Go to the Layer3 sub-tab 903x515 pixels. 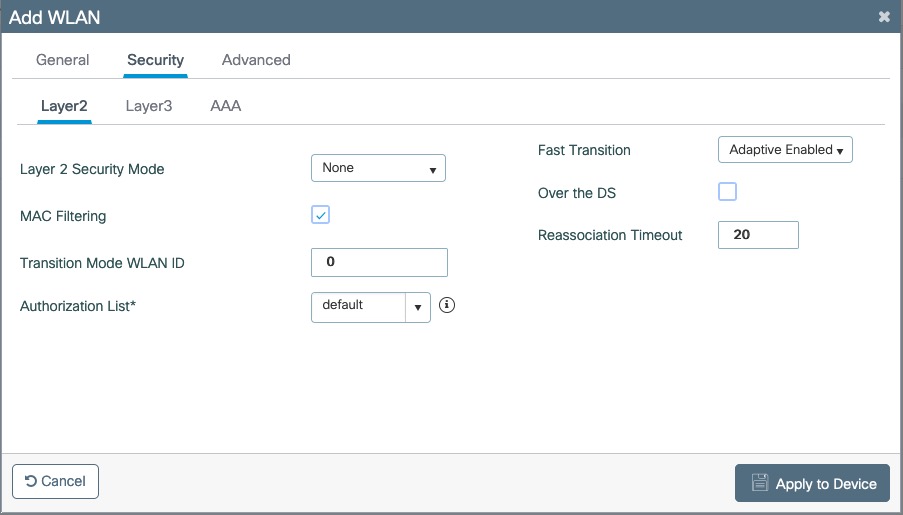click(x=149, y=105)
